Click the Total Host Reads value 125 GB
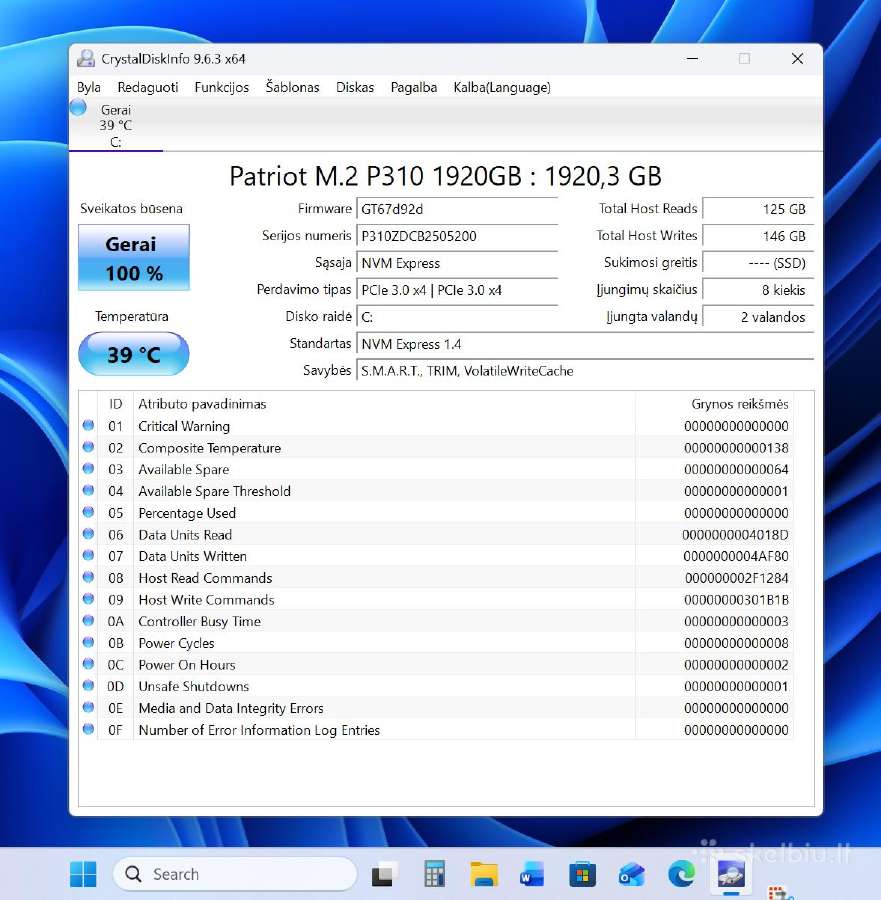The width and height of the screenshot is (881, 900). [x=758, y=210]
